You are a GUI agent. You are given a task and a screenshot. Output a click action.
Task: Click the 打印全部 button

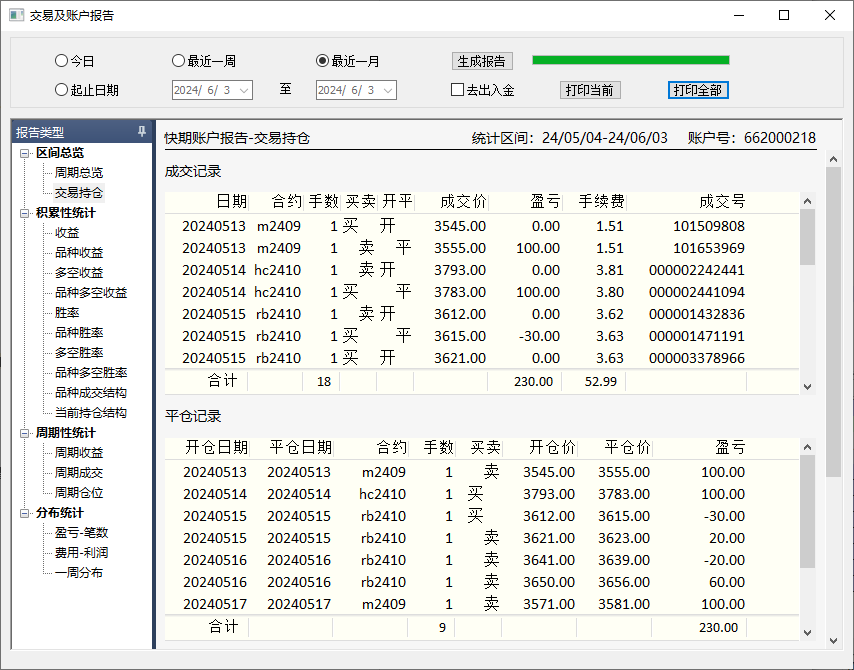point(698,90)
